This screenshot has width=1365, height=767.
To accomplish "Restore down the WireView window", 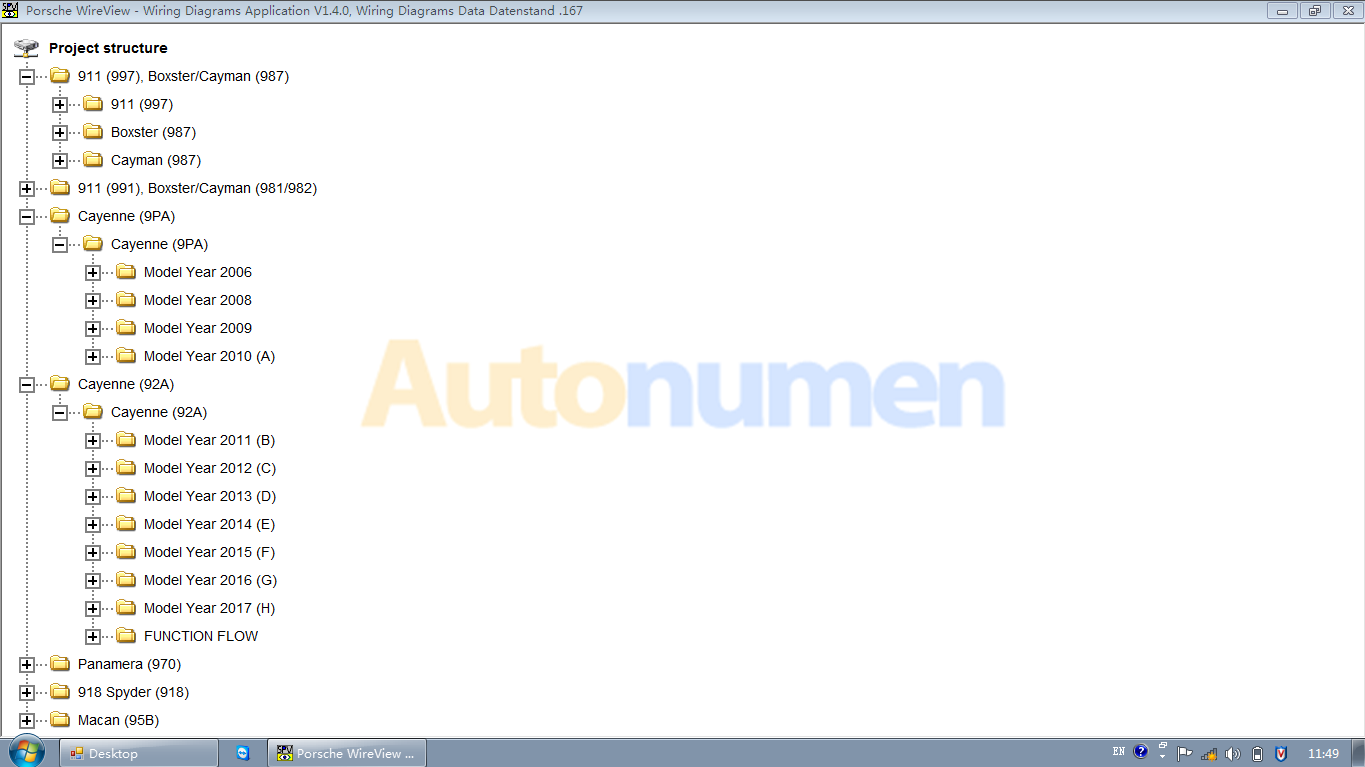I will pyautogui.click(x=1314, y=11).
